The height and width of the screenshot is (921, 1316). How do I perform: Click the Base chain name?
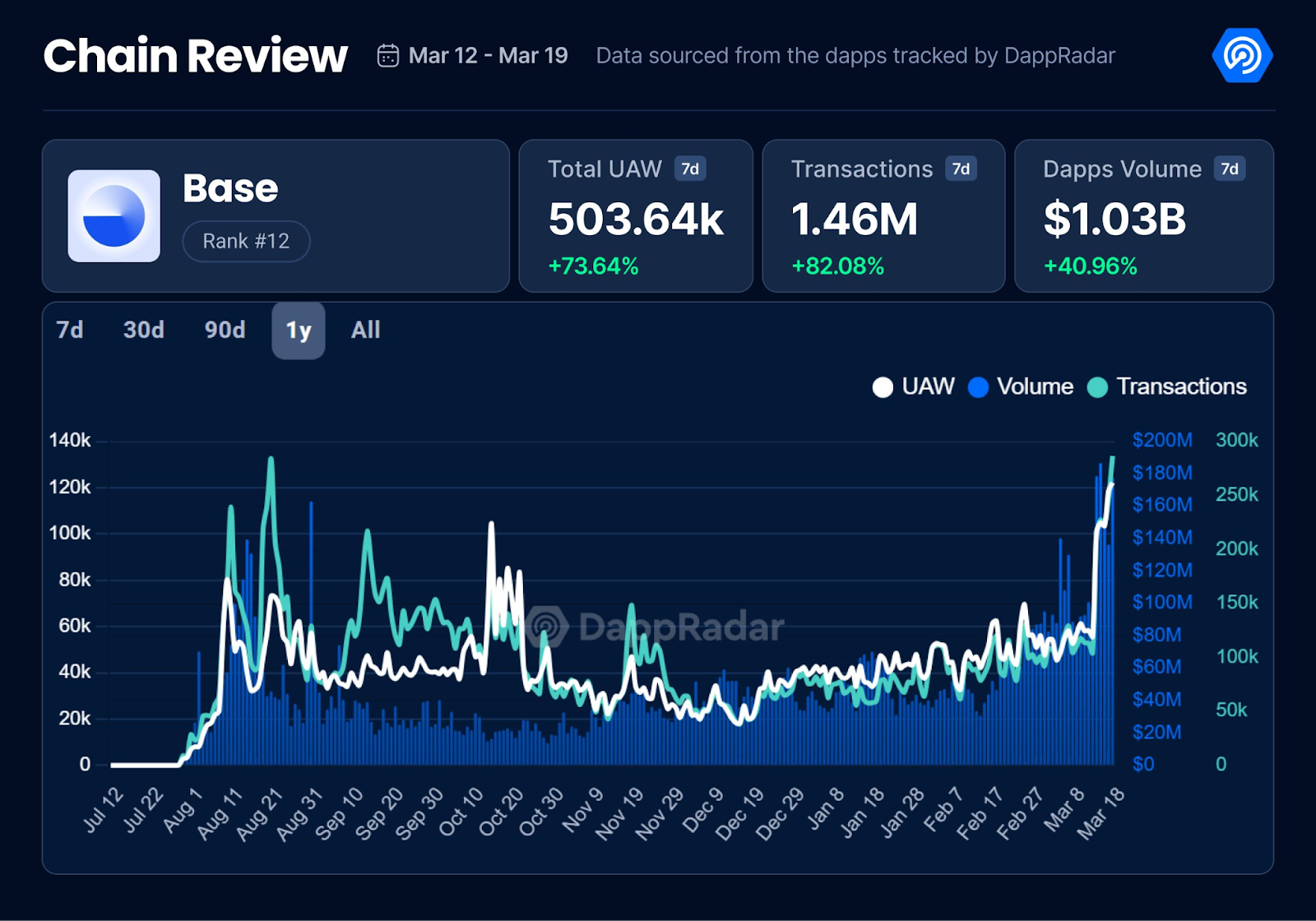coord(230,188)
